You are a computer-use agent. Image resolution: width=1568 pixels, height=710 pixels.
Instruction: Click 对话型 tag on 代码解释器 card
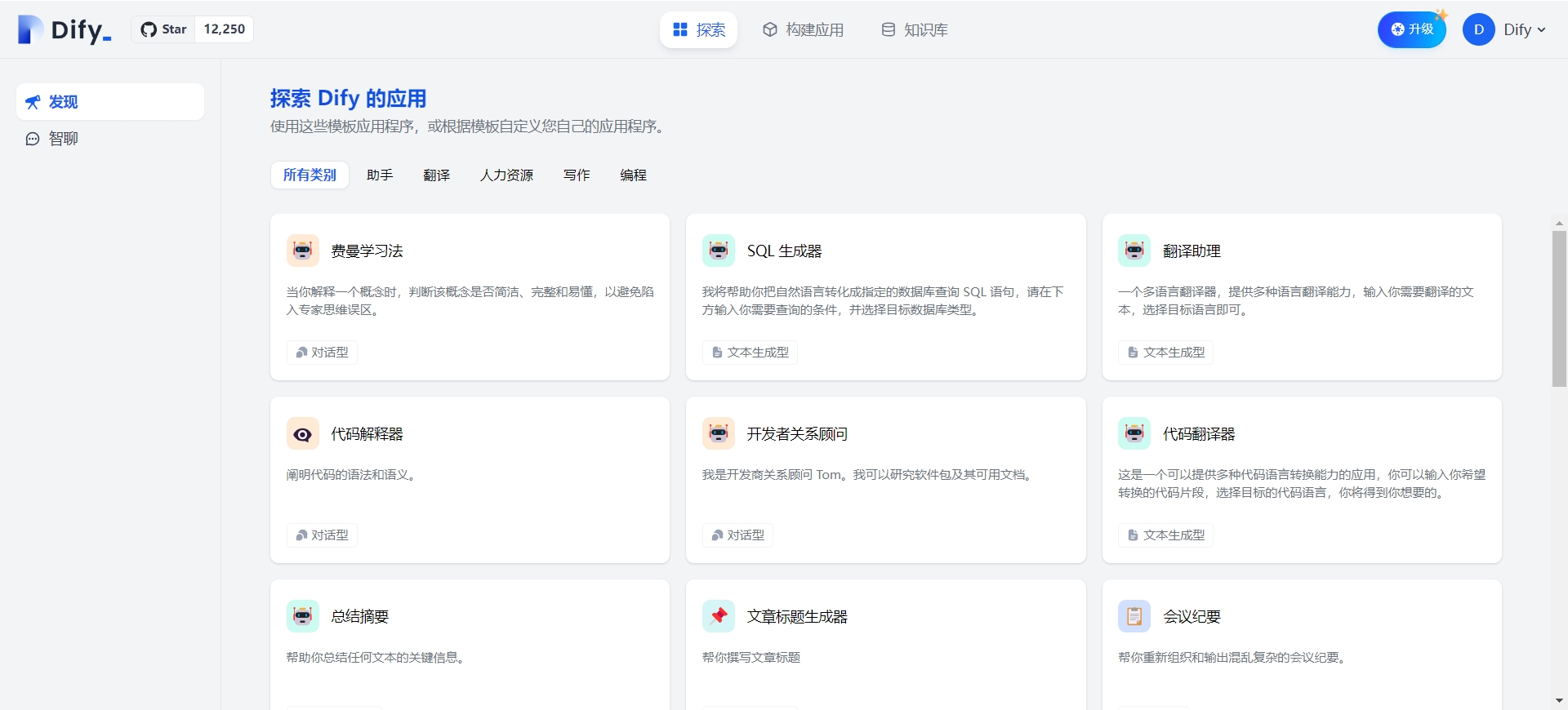(x=322, y=535)
